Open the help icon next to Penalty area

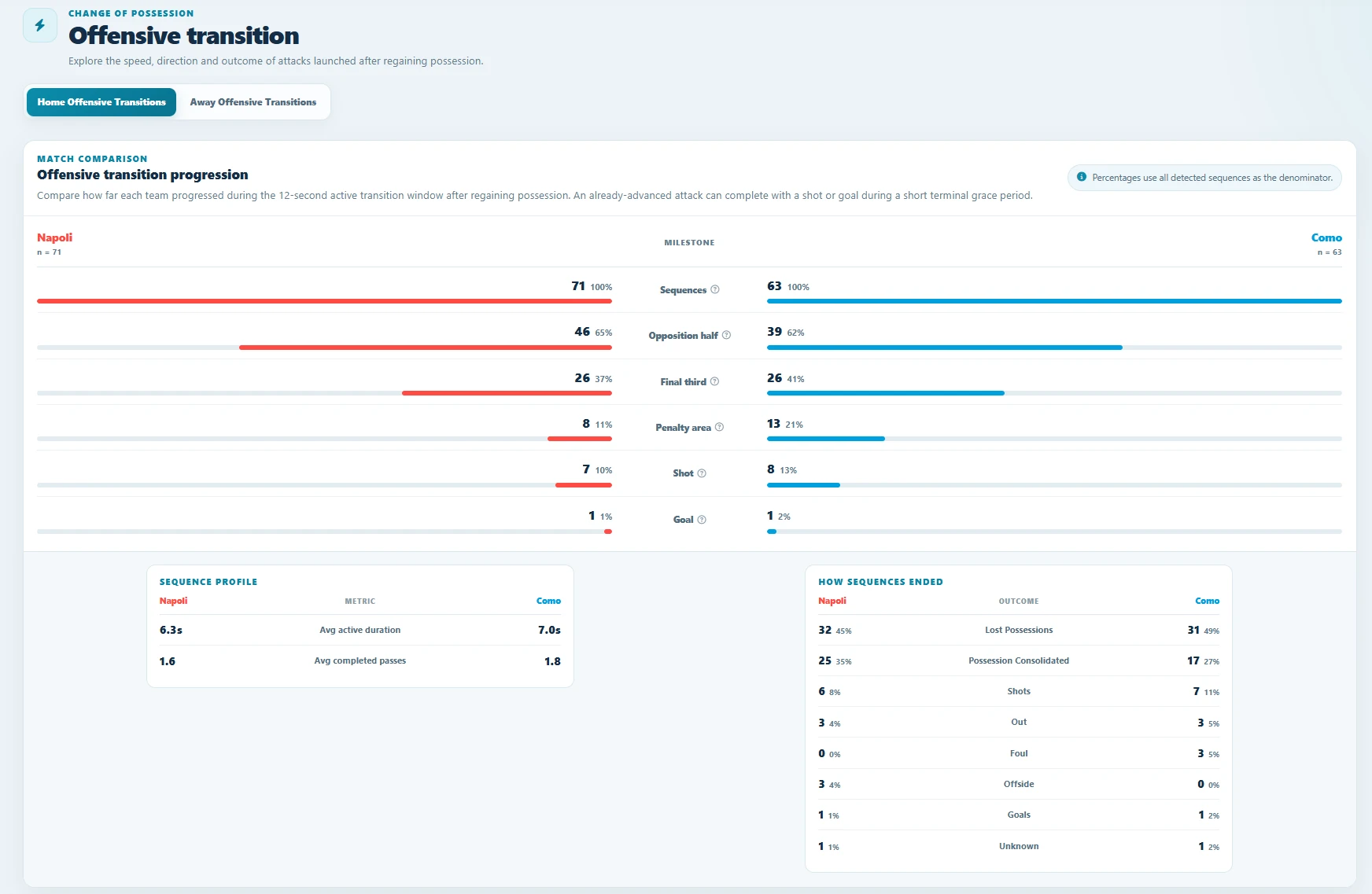coord(720,427)
